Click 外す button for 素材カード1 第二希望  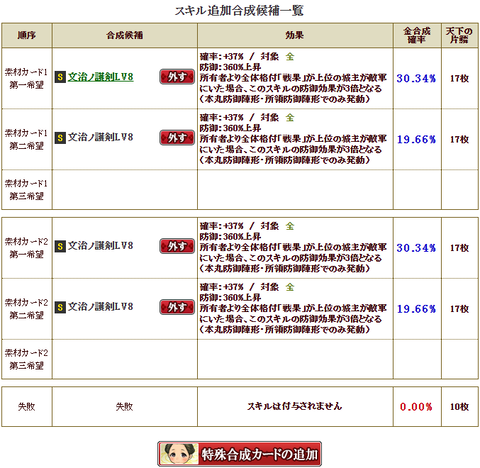(x=177, y=138)
